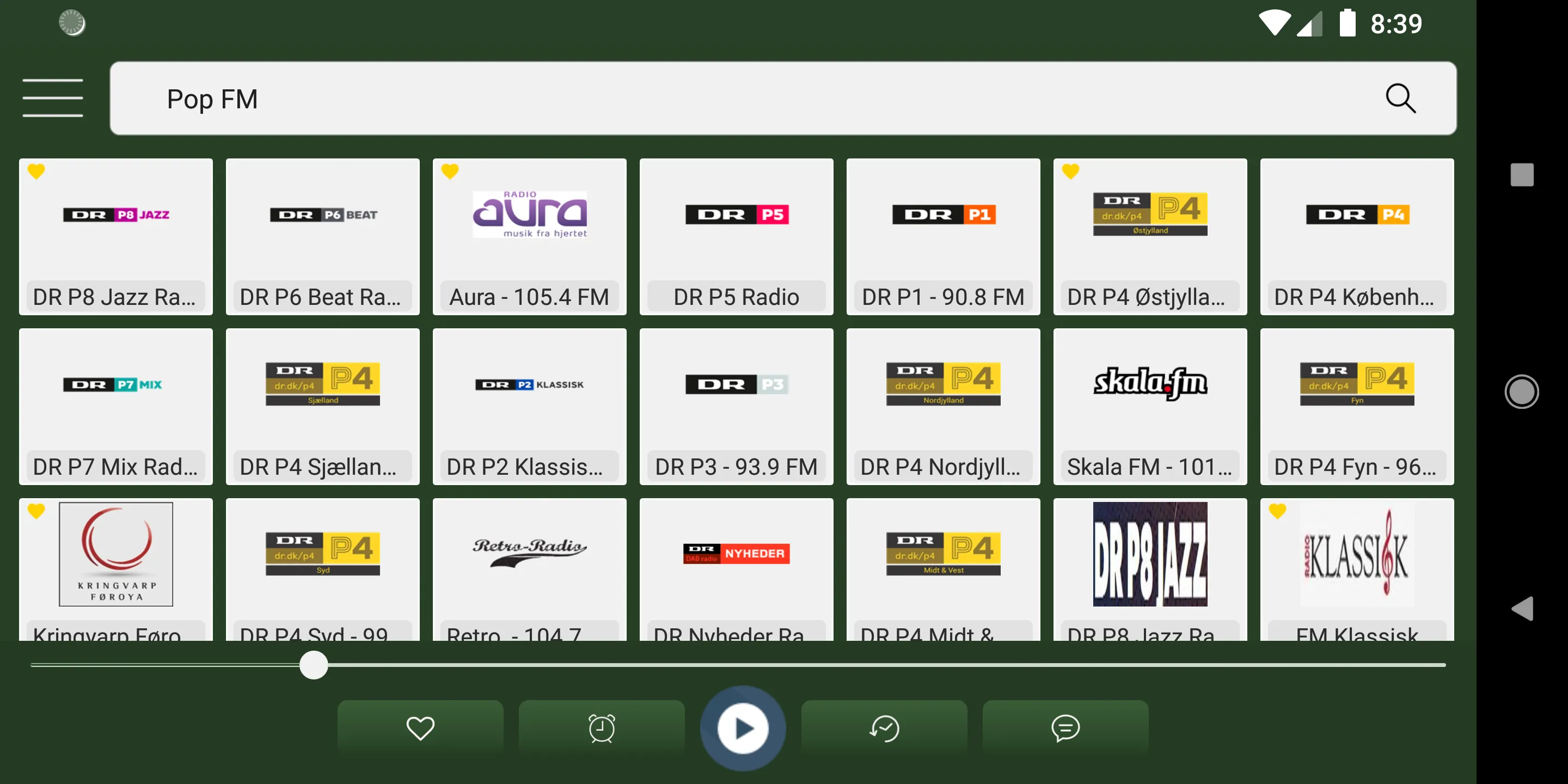
Task: Select the DR P2 Klassisk station
Action: (530, 407)
